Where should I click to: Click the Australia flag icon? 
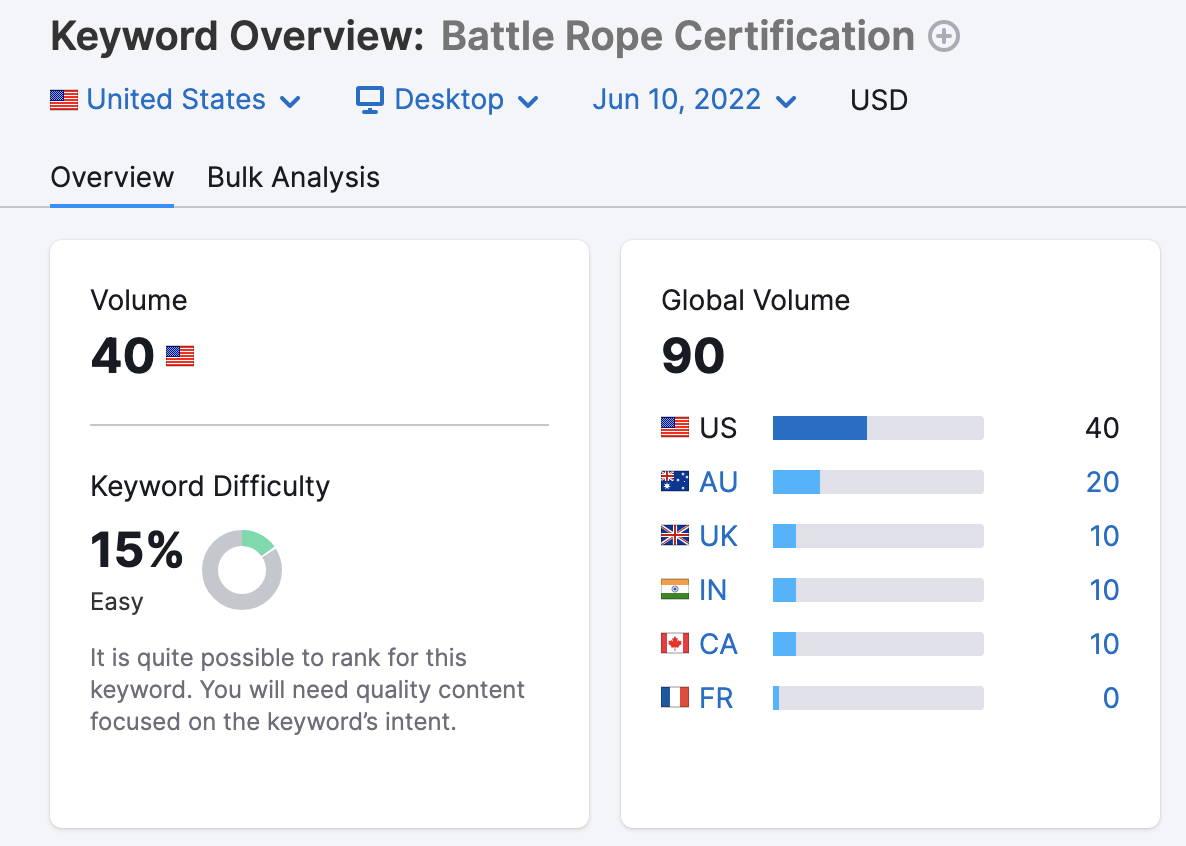click(675, 482)
